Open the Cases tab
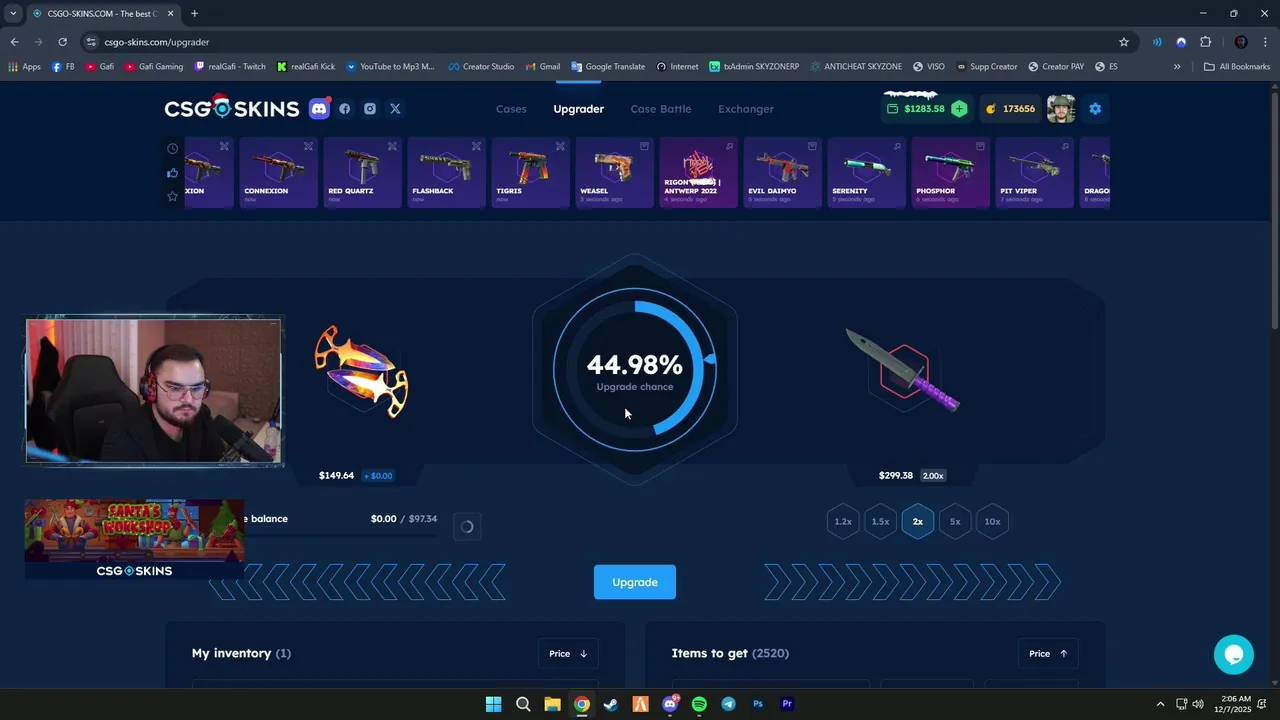 [x=511, y=109]
